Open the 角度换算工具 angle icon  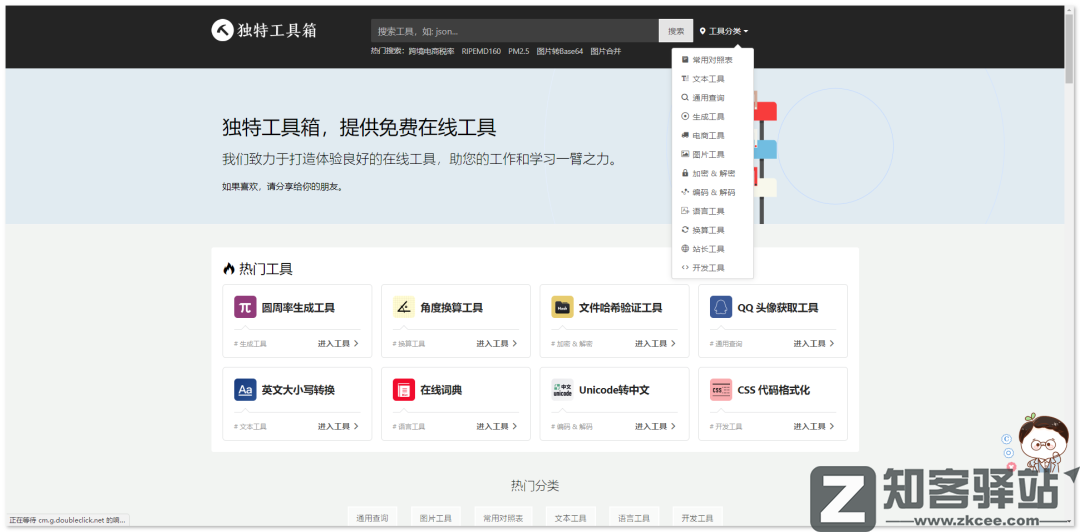click(404, 307)
